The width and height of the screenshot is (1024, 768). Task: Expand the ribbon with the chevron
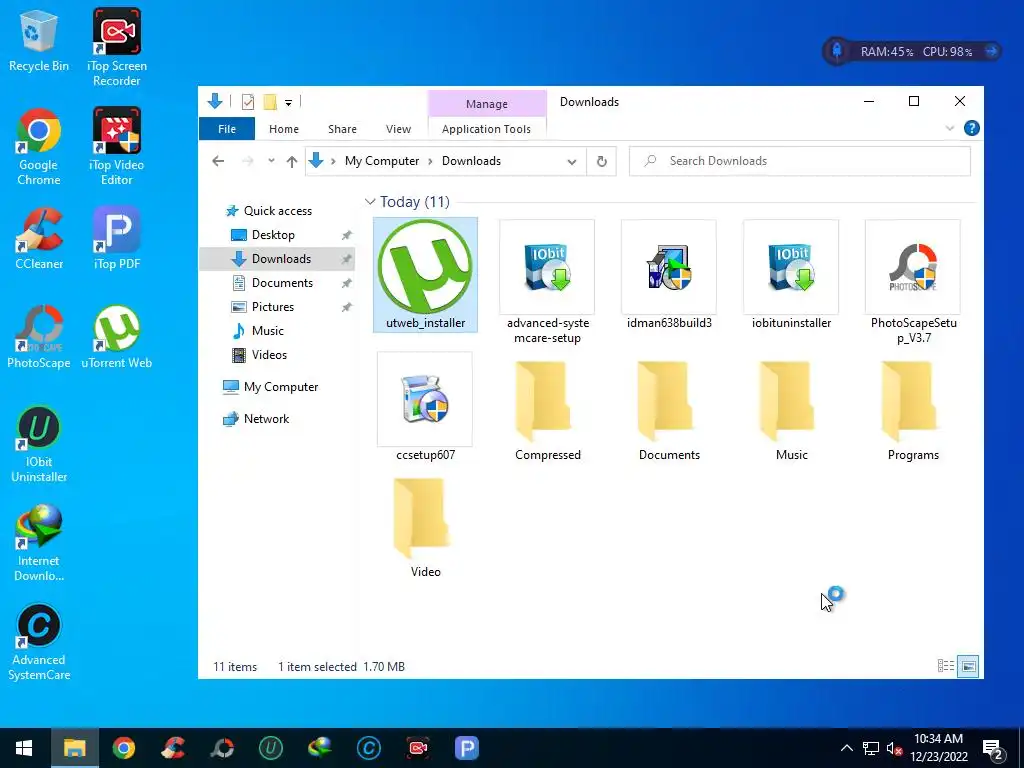click(x=950, y=128)
